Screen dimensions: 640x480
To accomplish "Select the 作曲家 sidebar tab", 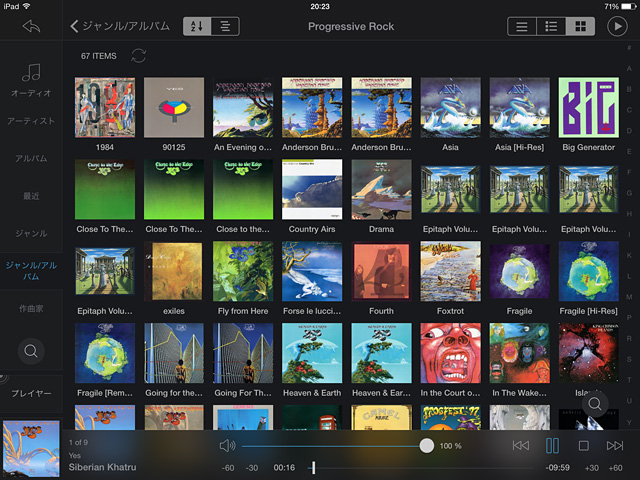I will 31,308.
